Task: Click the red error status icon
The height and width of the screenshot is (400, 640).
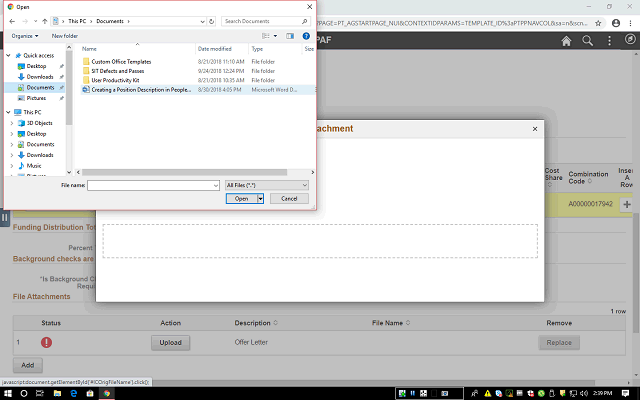Action: pos(47,342)
